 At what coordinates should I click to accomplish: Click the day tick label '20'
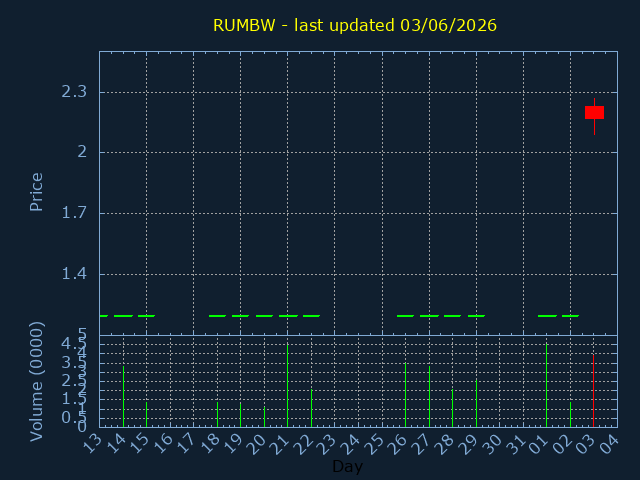257,443
